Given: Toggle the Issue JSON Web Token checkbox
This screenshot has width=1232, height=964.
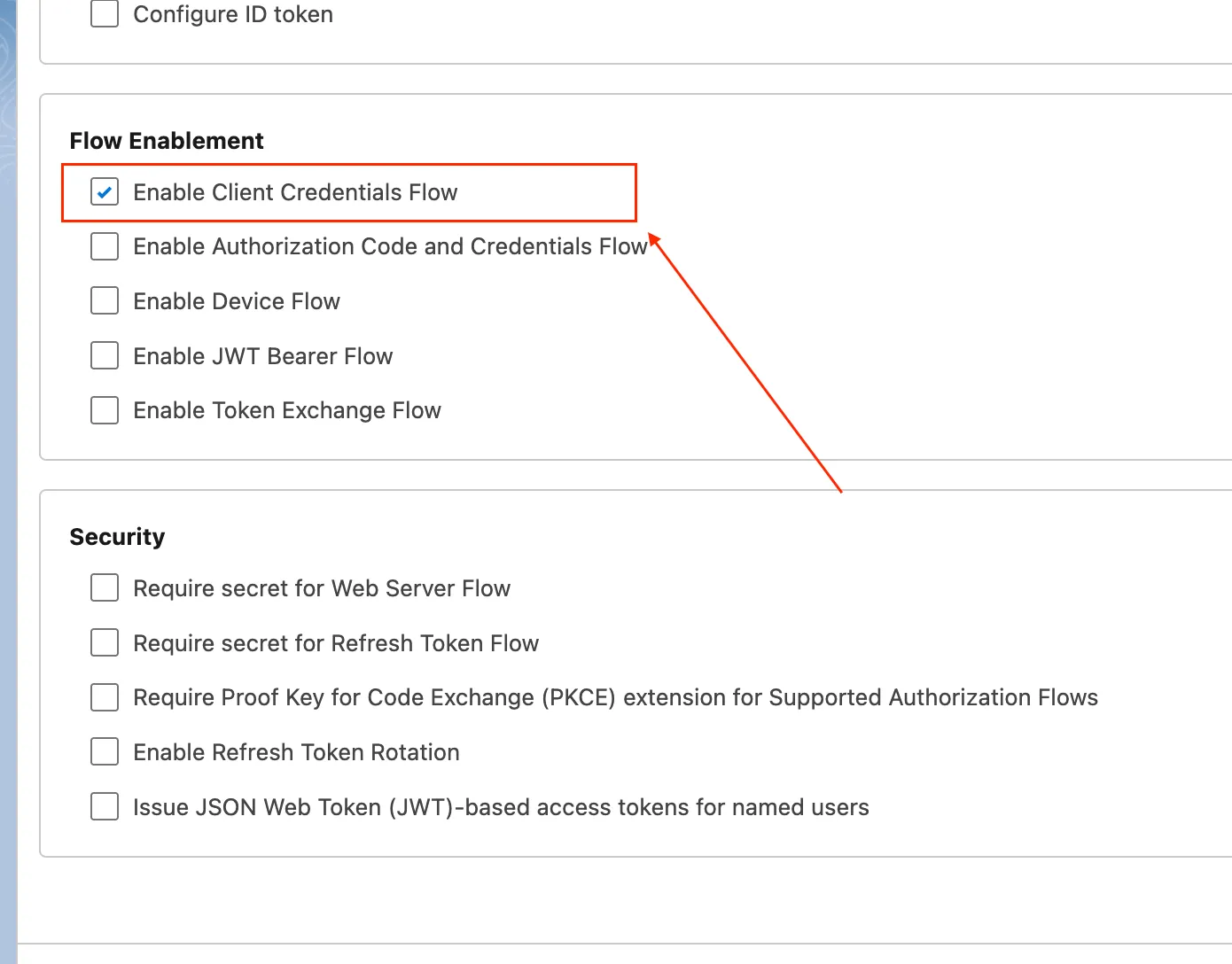Looking at the screenshot, I should (x=105, y=807).
